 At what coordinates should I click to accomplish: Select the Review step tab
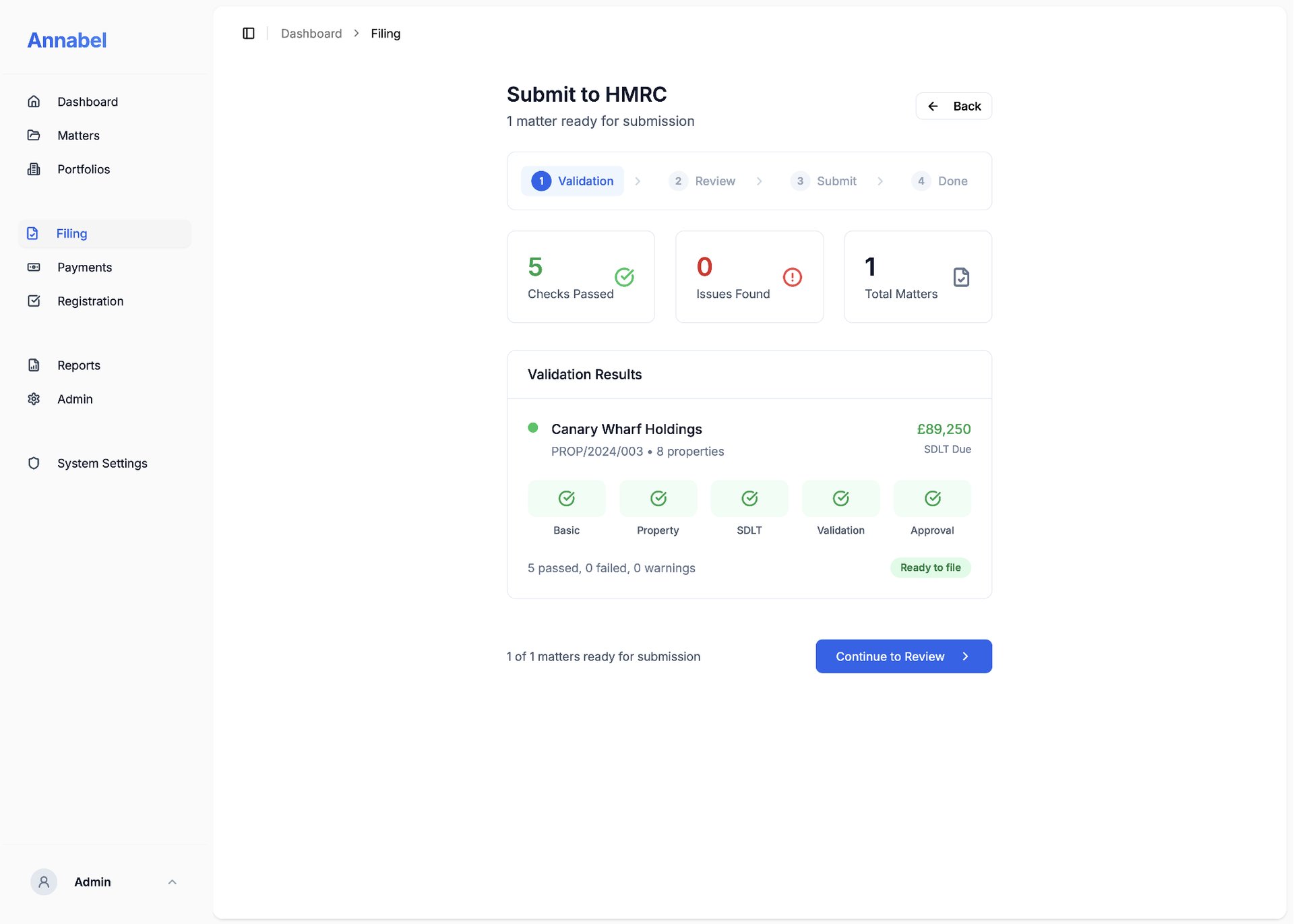point(702,181)
